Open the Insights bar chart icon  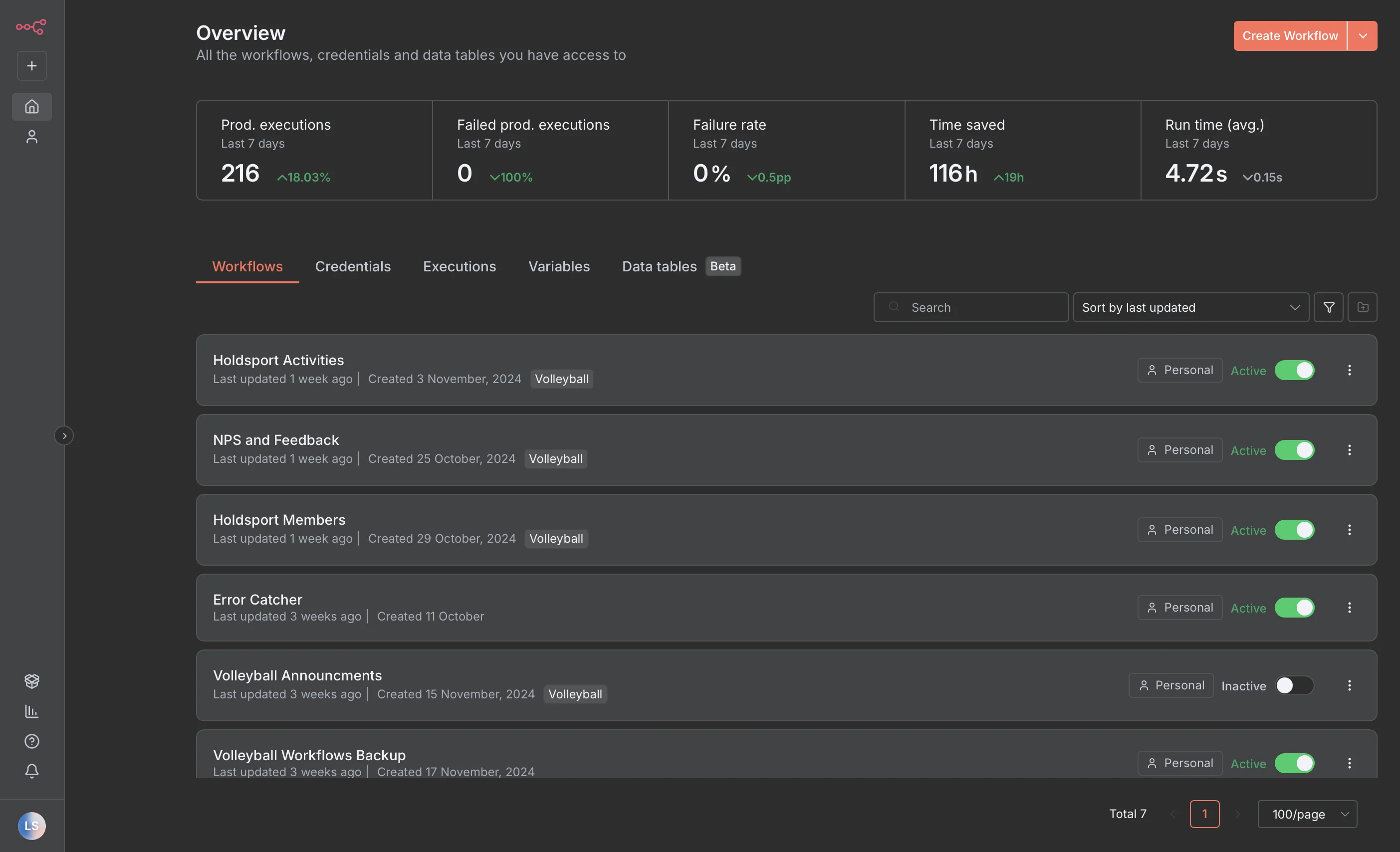[32, 711]
